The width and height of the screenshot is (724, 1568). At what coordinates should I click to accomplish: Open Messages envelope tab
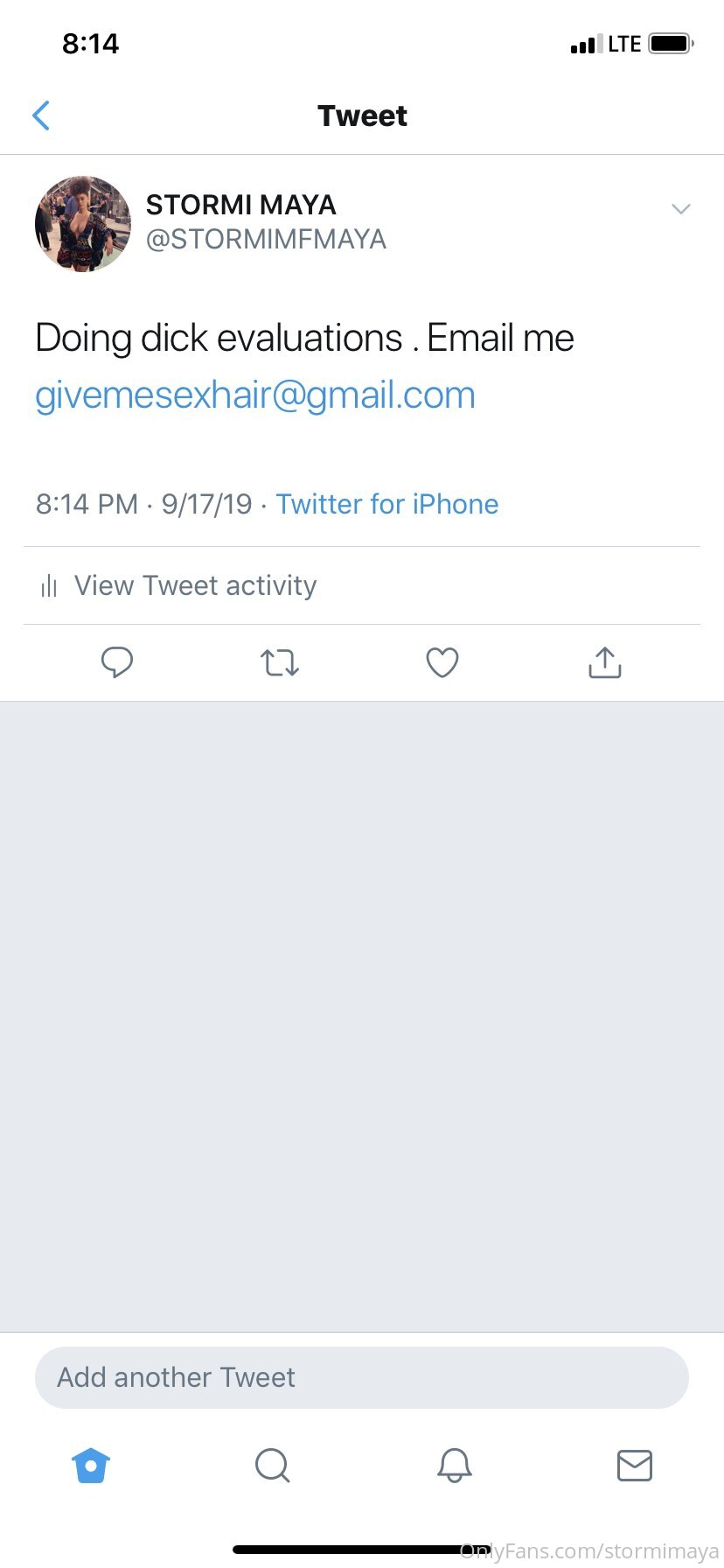click(635, 1465)
